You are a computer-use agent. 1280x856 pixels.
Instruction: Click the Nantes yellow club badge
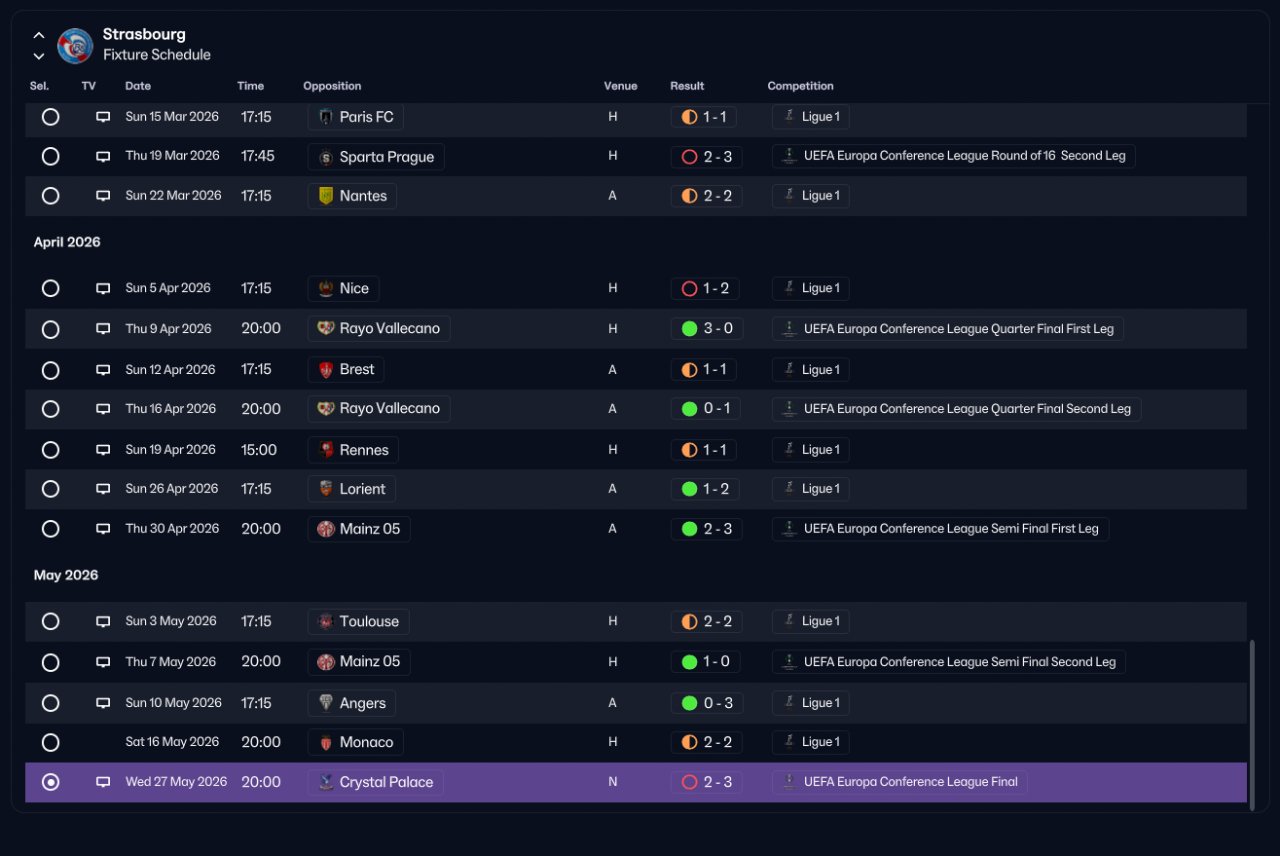[x=326, y=196]
